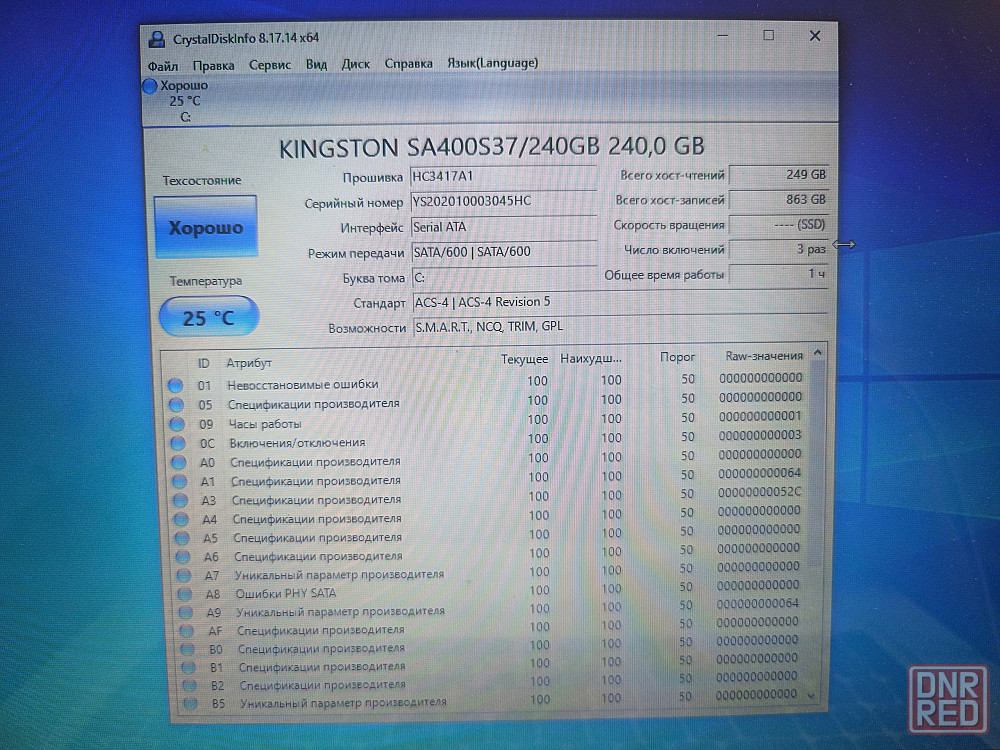Minimize the CrystalDiskInfo window
Viewport: 1000px width, 750px height.
(722, 36)
